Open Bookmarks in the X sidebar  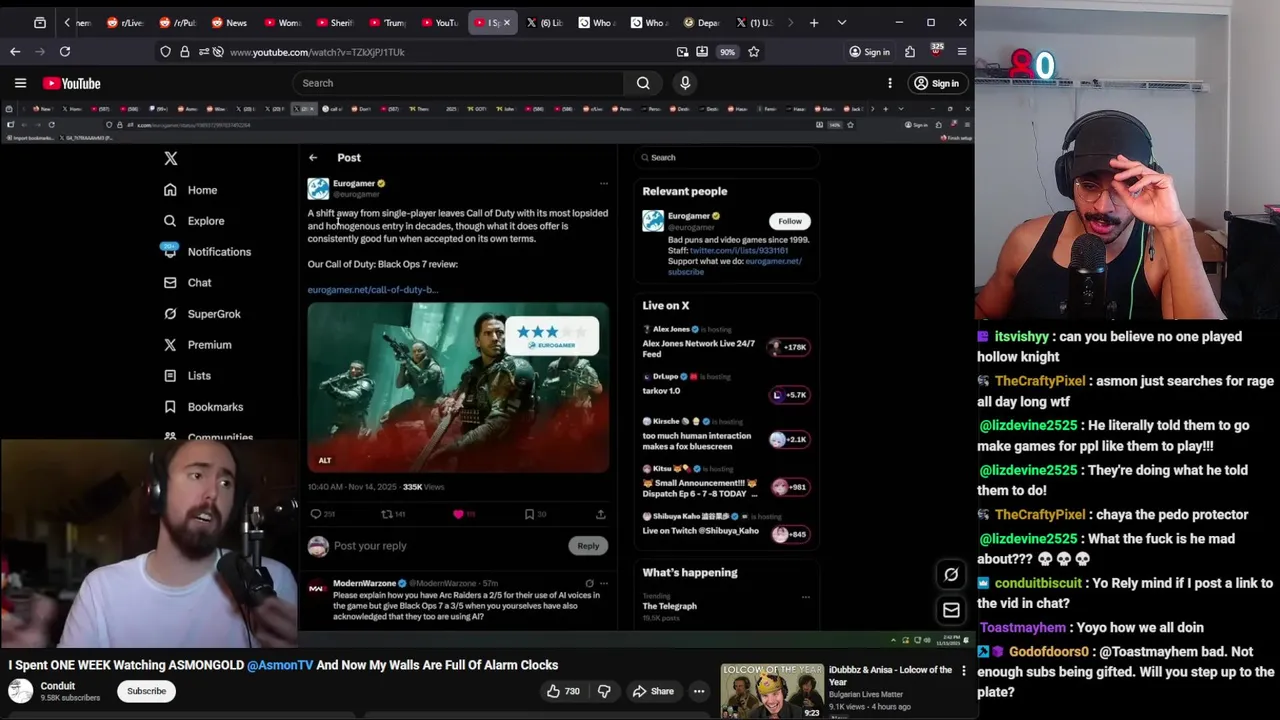(203, 407)
